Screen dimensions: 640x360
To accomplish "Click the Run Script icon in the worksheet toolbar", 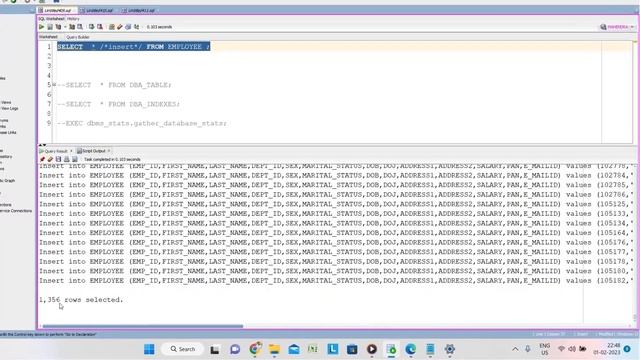I will (50, 27).
